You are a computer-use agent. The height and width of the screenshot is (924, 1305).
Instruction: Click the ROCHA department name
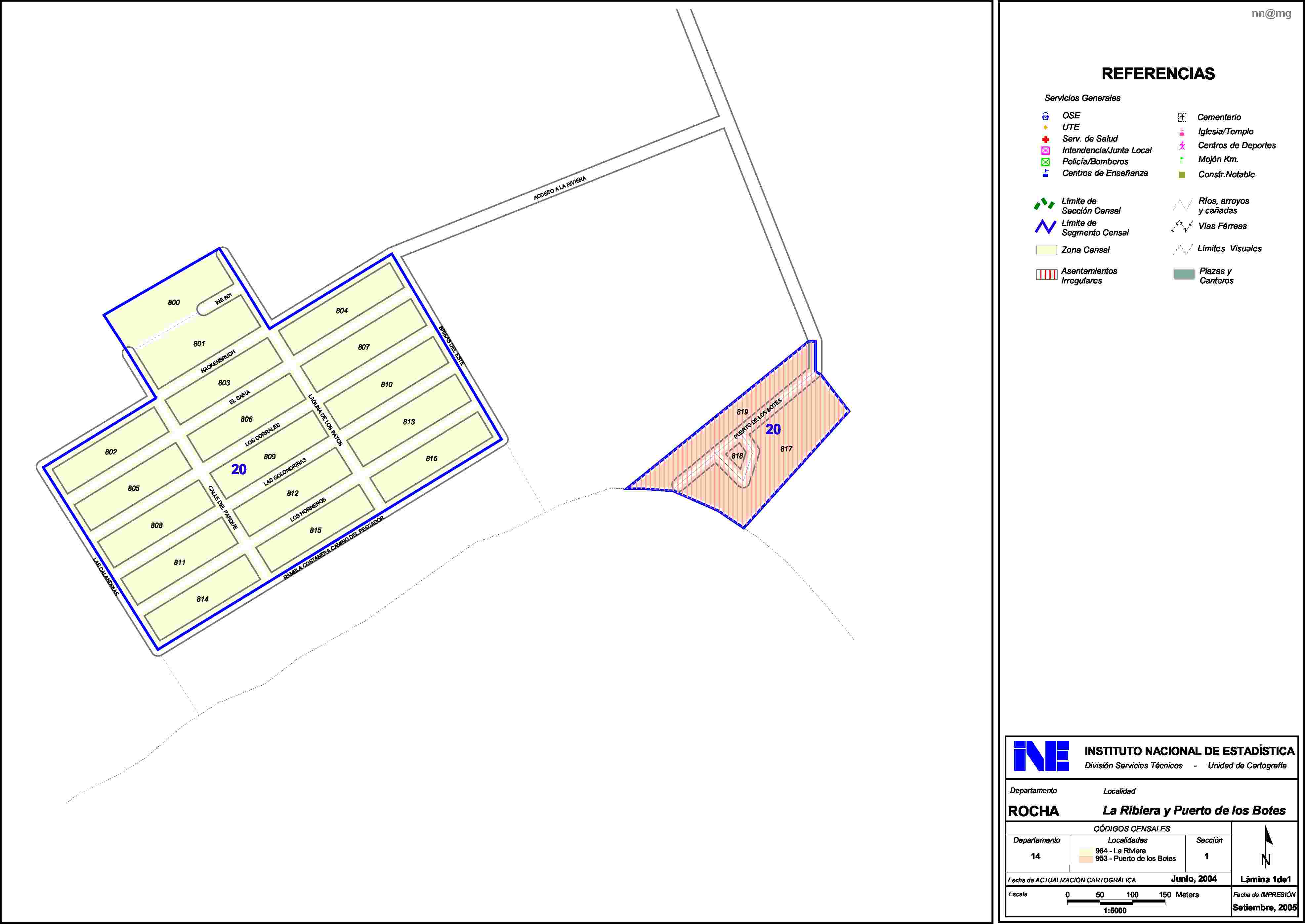(x=1033, y=811)
